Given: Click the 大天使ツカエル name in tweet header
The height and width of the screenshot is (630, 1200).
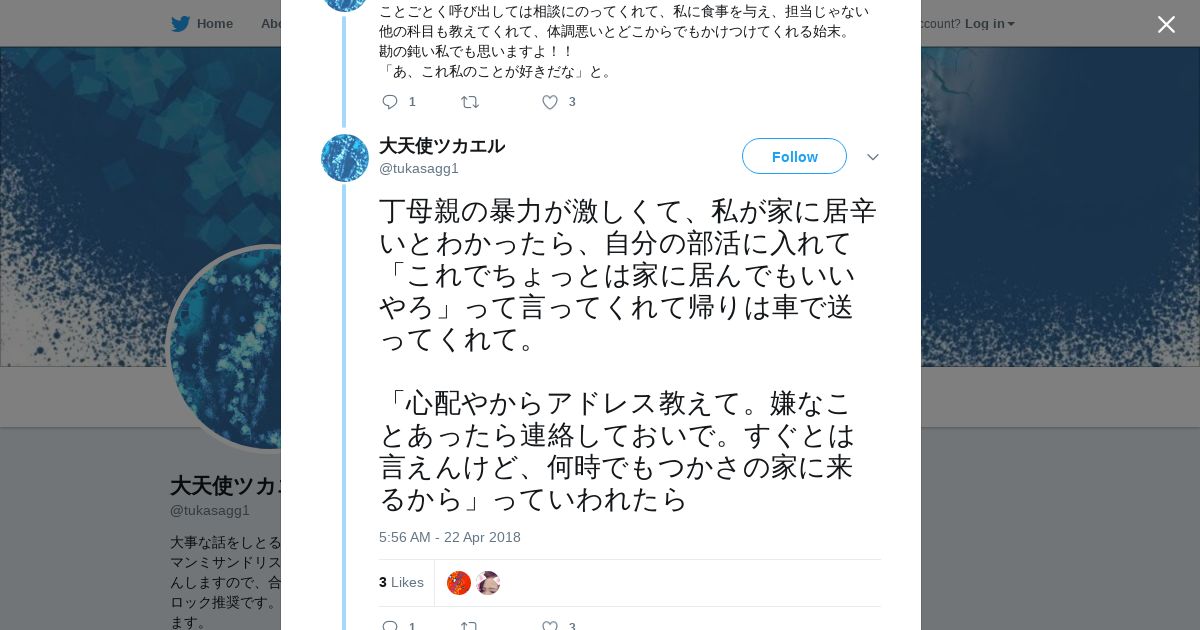Looking at the screenshot, I should (442, 146).
